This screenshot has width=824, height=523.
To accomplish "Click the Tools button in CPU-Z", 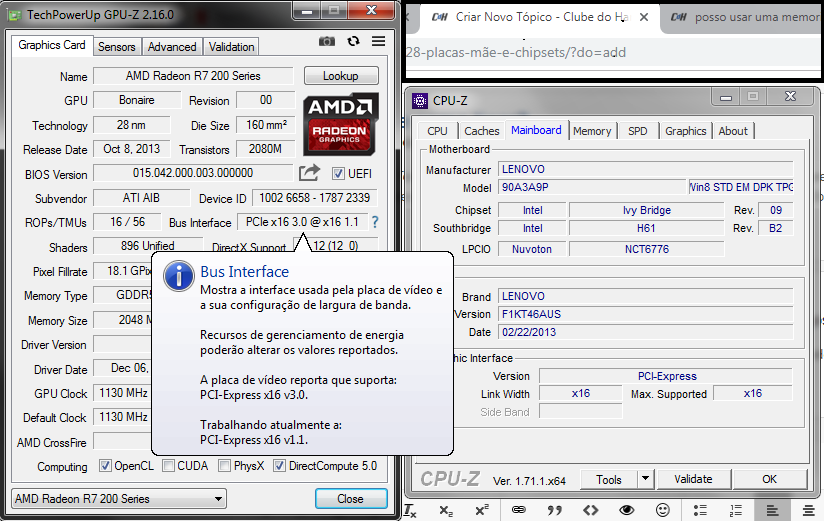I will pyautogui.click(x=609, y=479).
